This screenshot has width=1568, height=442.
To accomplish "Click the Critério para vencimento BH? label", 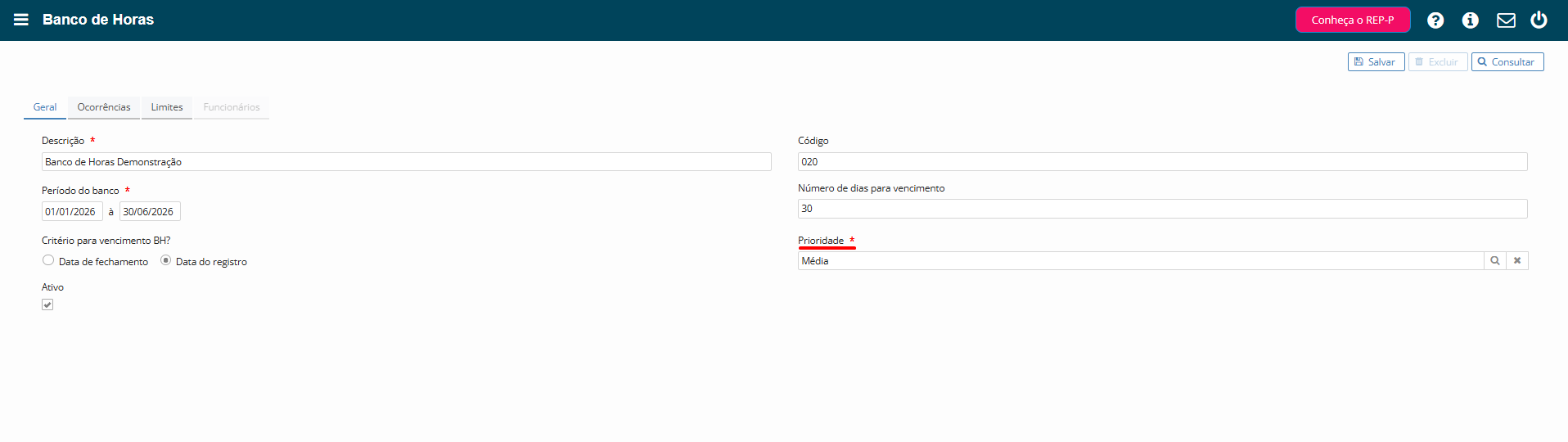I will (106, 241).
